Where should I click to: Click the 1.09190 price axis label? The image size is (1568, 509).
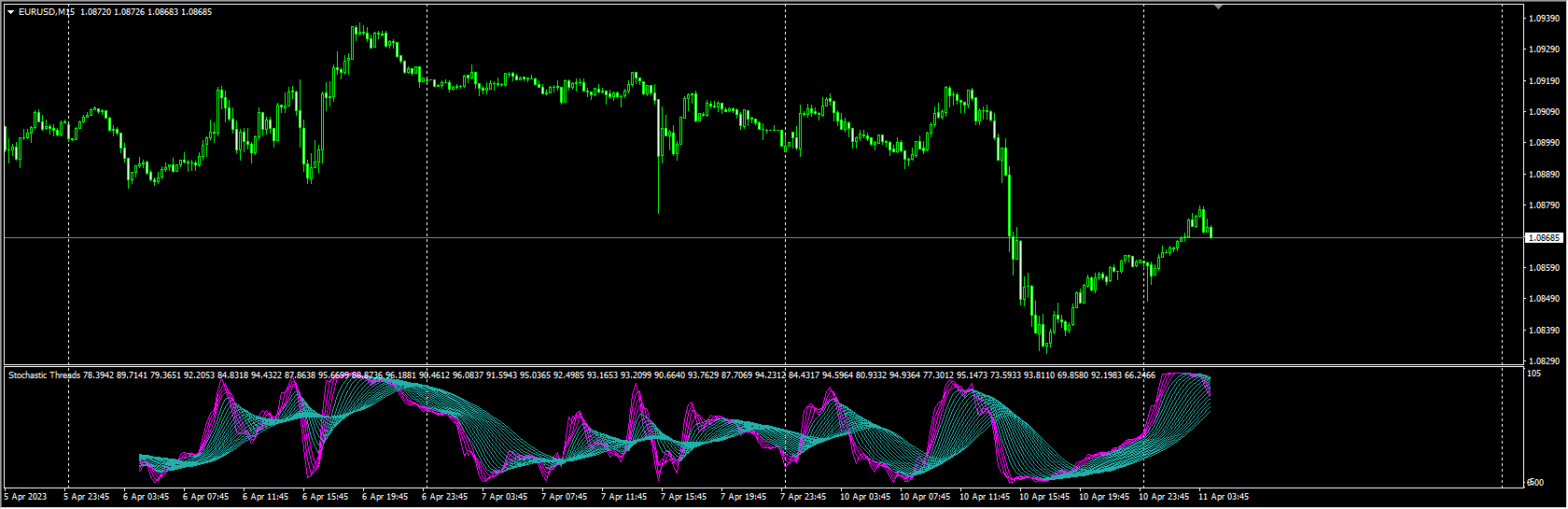click(x=1544, y=81)
